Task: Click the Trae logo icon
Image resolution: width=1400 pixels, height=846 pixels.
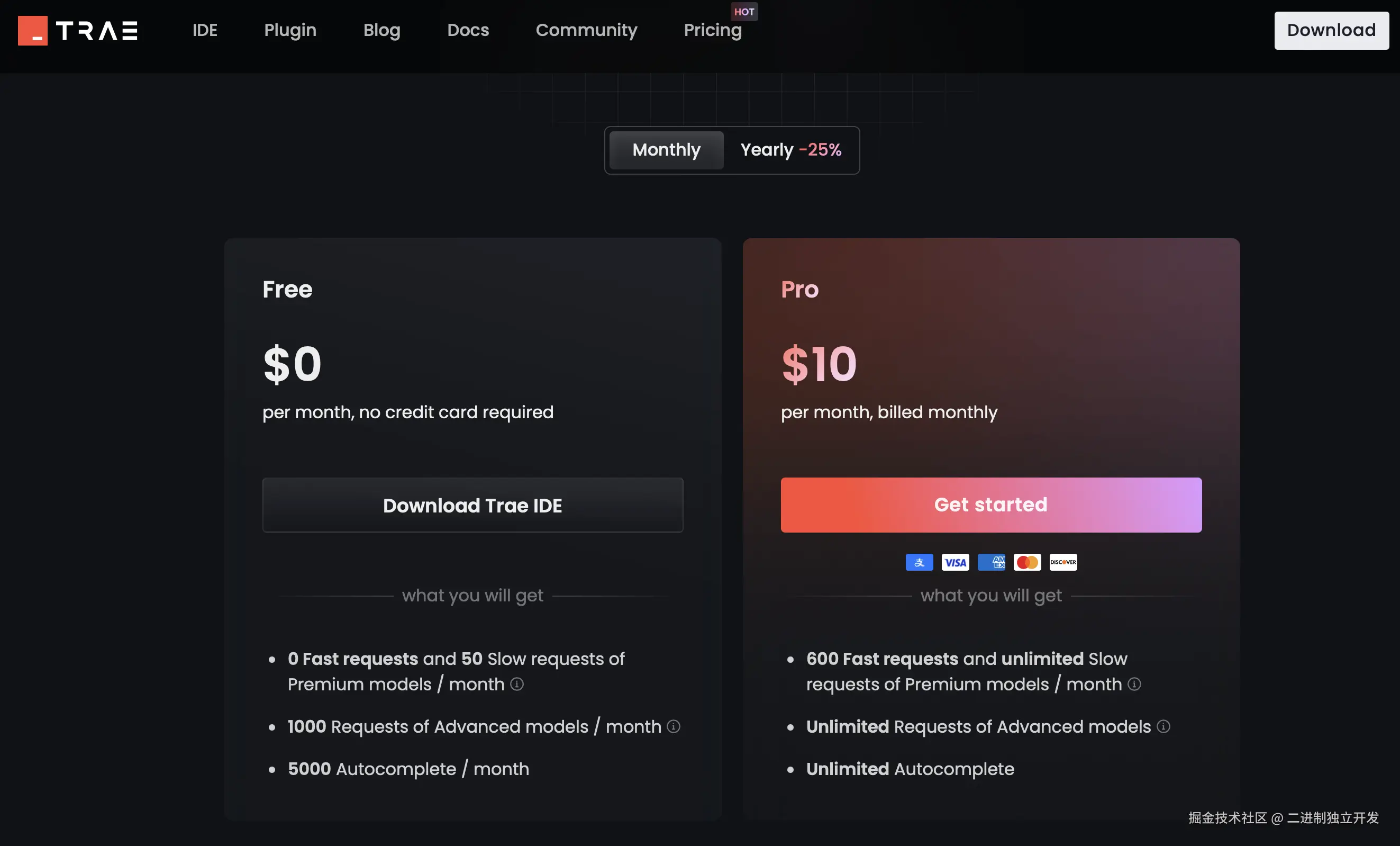Action: (x=33, y=30)
